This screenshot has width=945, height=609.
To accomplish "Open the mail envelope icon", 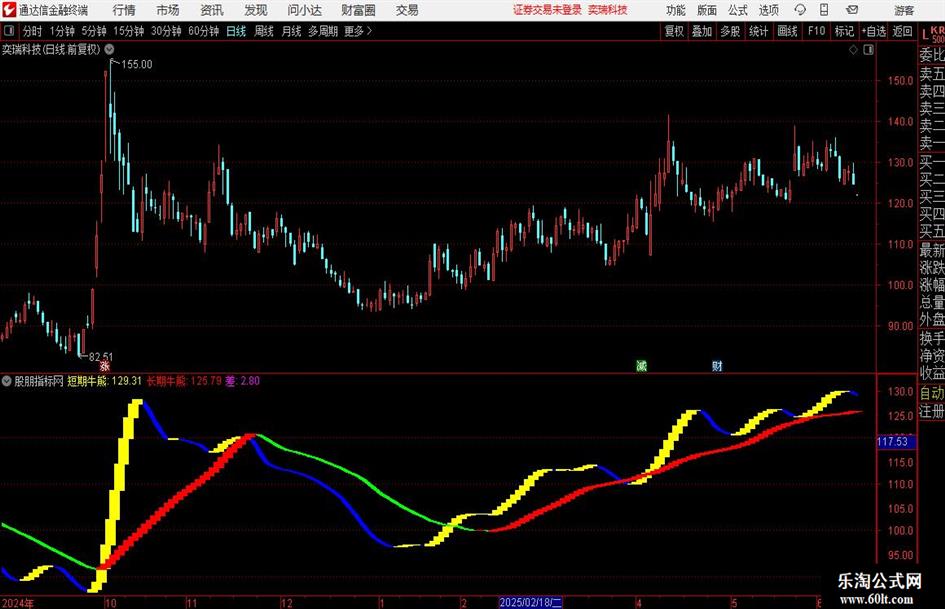I will (x=852, y=10).
